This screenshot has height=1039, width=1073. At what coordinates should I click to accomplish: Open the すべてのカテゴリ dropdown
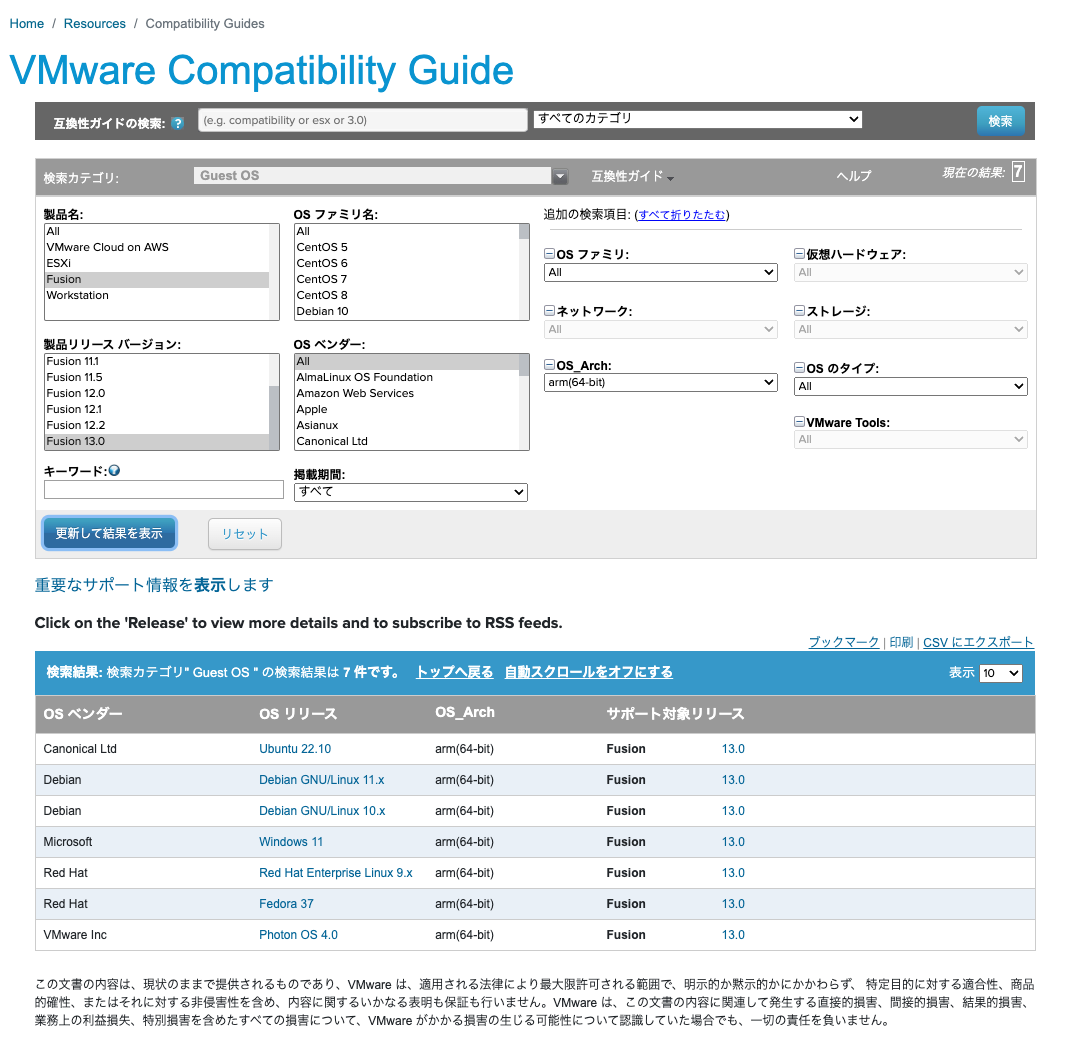coord(697,119)
